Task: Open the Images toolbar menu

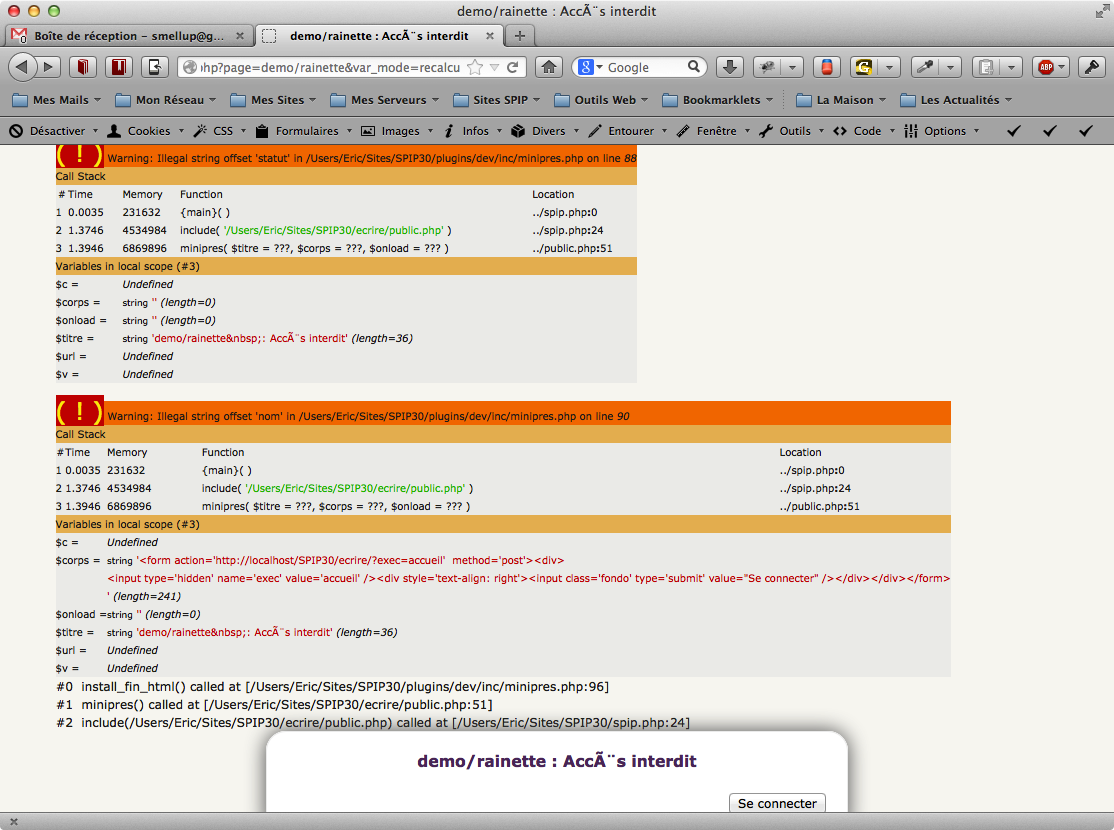Action: (397, 131)
